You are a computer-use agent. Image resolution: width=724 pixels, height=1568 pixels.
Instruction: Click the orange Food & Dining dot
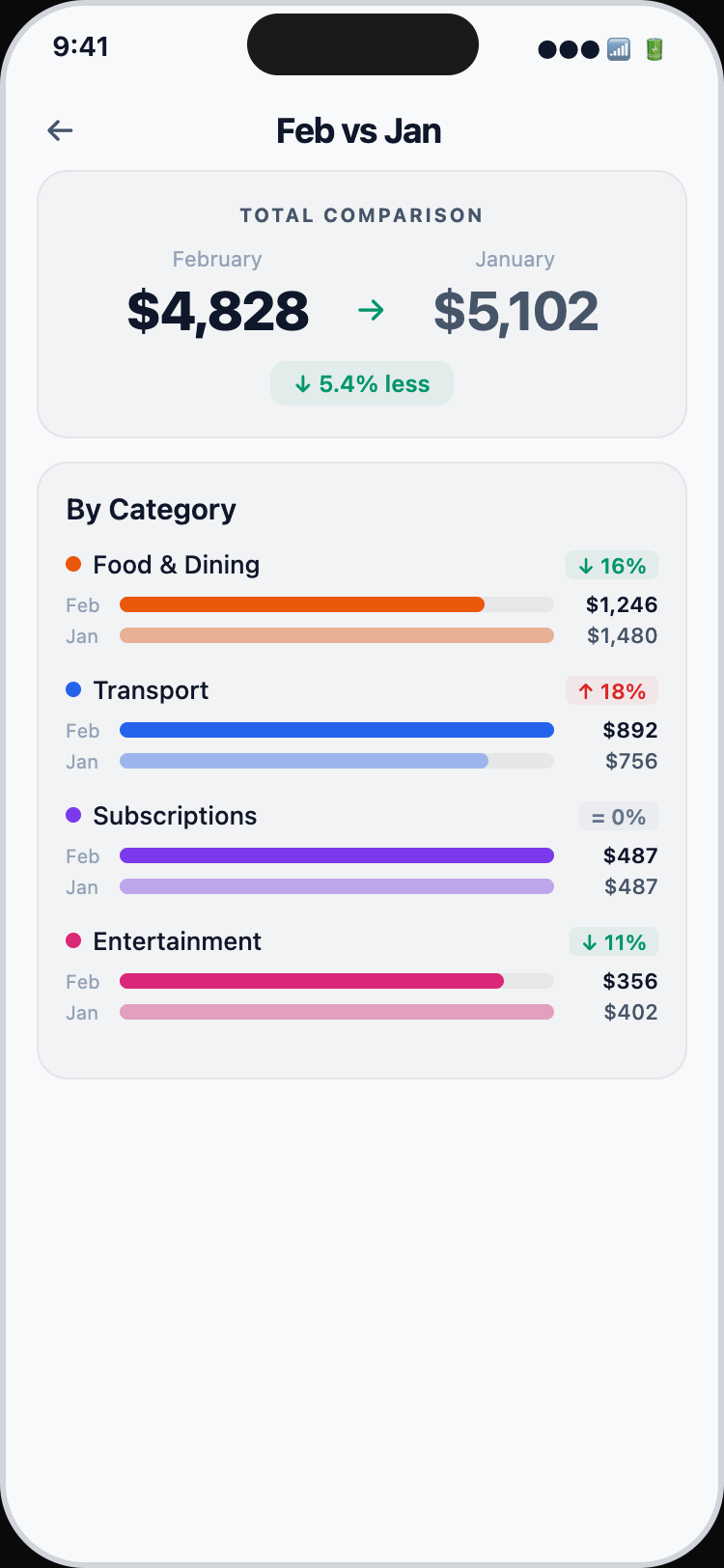(x=73, y=564)
